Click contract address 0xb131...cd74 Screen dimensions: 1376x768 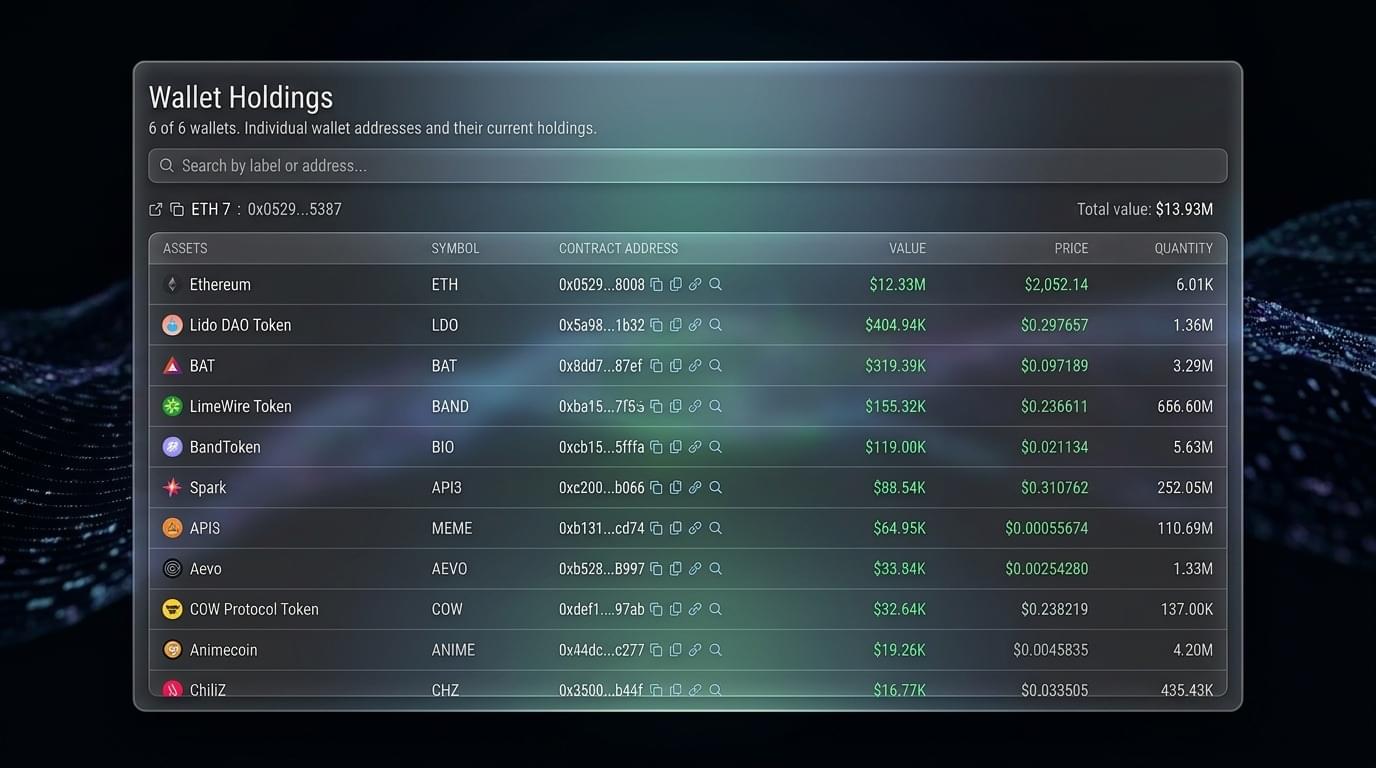601,528
